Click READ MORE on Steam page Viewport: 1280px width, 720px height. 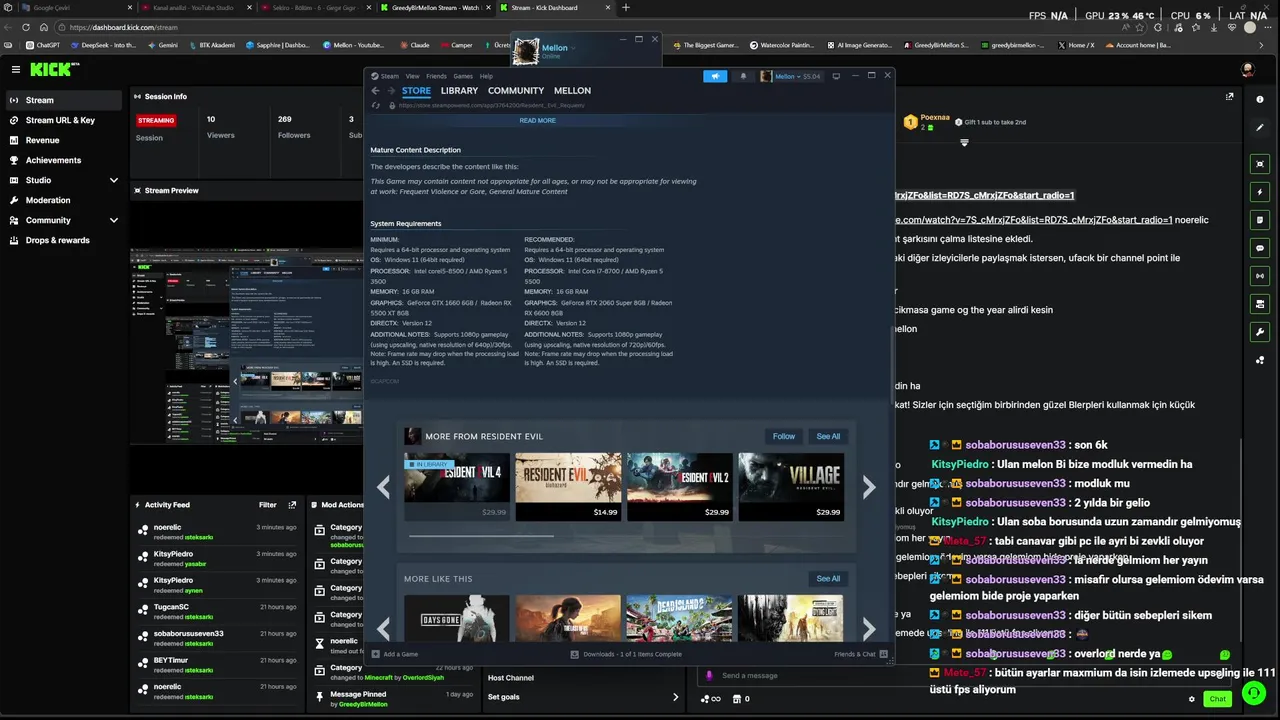click(537, 120)
